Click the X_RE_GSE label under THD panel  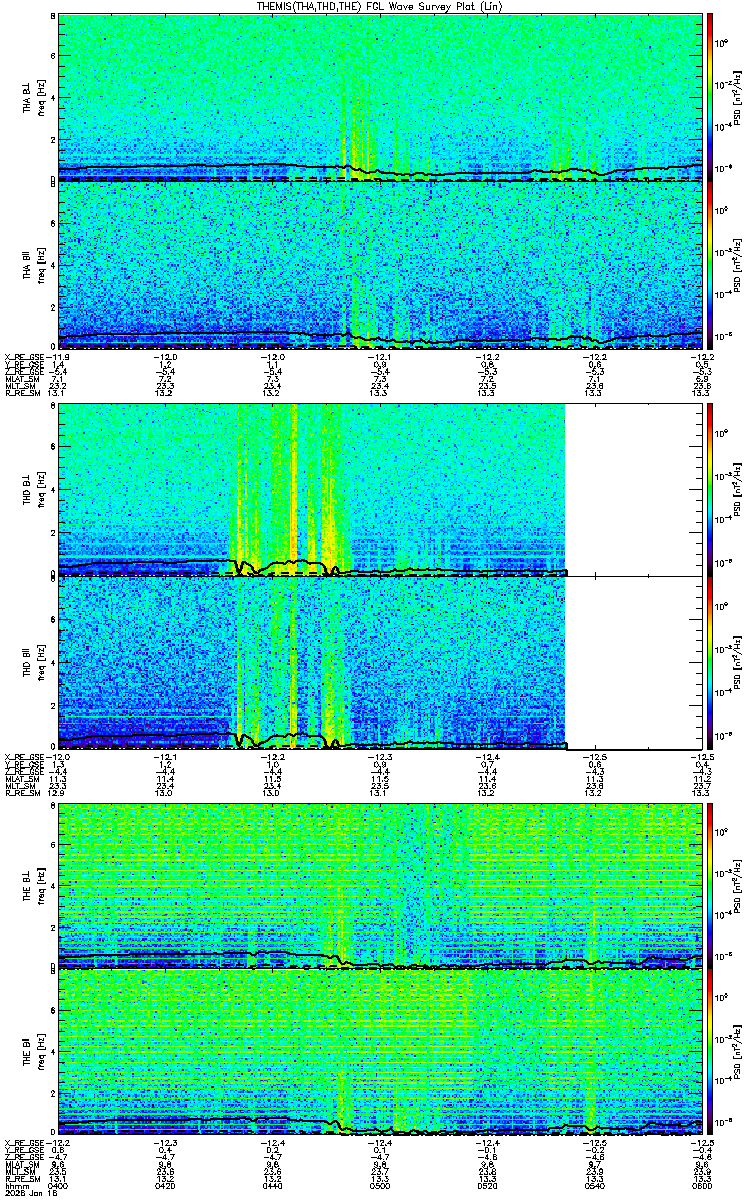point(24,757)
